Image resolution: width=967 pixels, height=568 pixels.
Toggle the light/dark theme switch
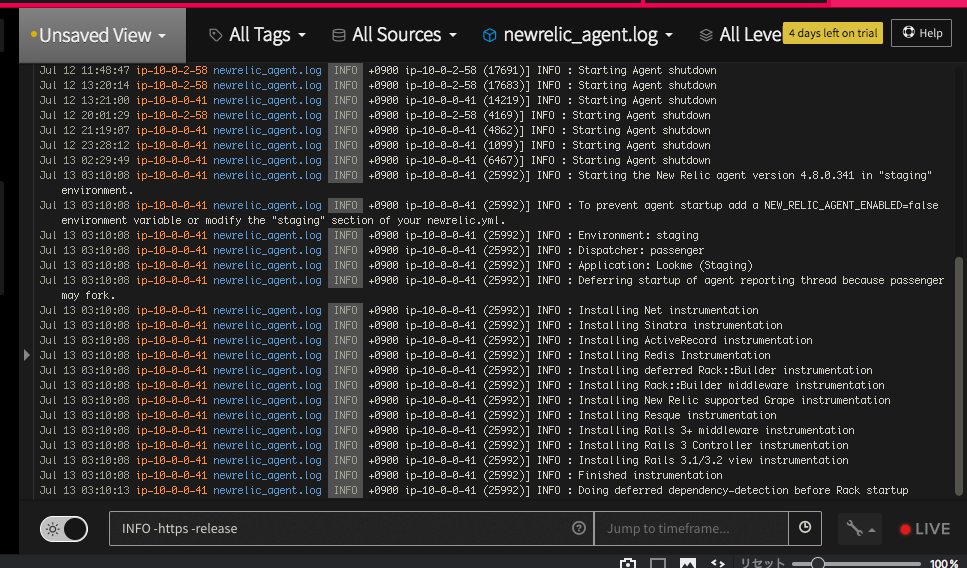64,529
